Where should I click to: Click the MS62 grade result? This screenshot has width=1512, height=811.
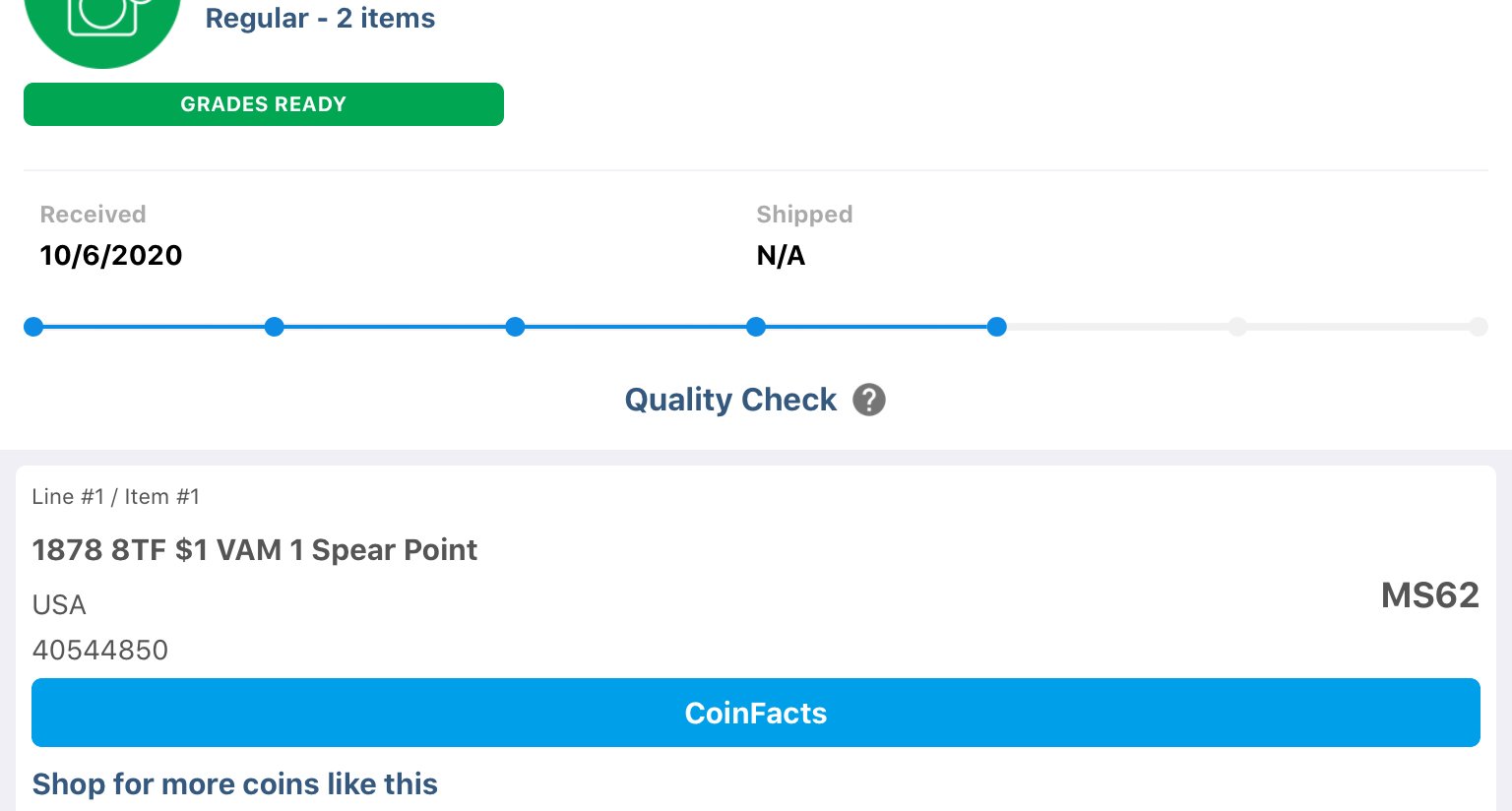pos(1430,595)
